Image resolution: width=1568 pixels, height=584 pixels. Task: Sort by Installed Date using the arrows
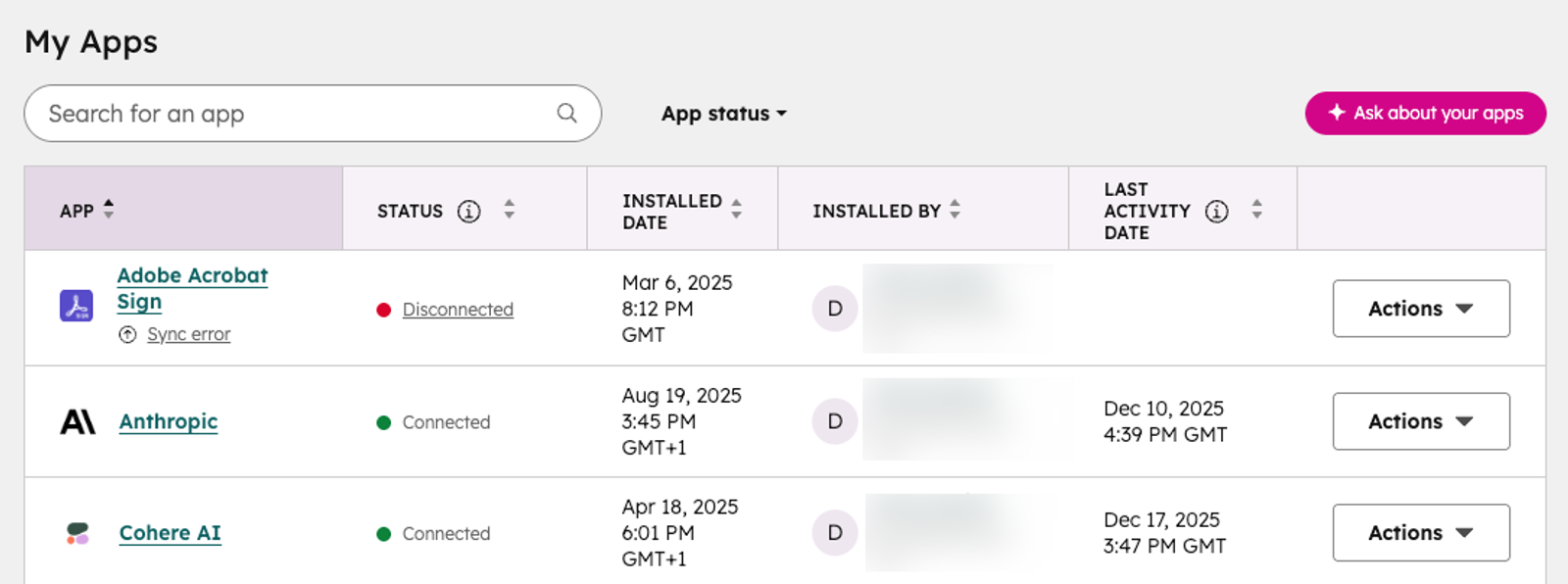pos(736,209)
